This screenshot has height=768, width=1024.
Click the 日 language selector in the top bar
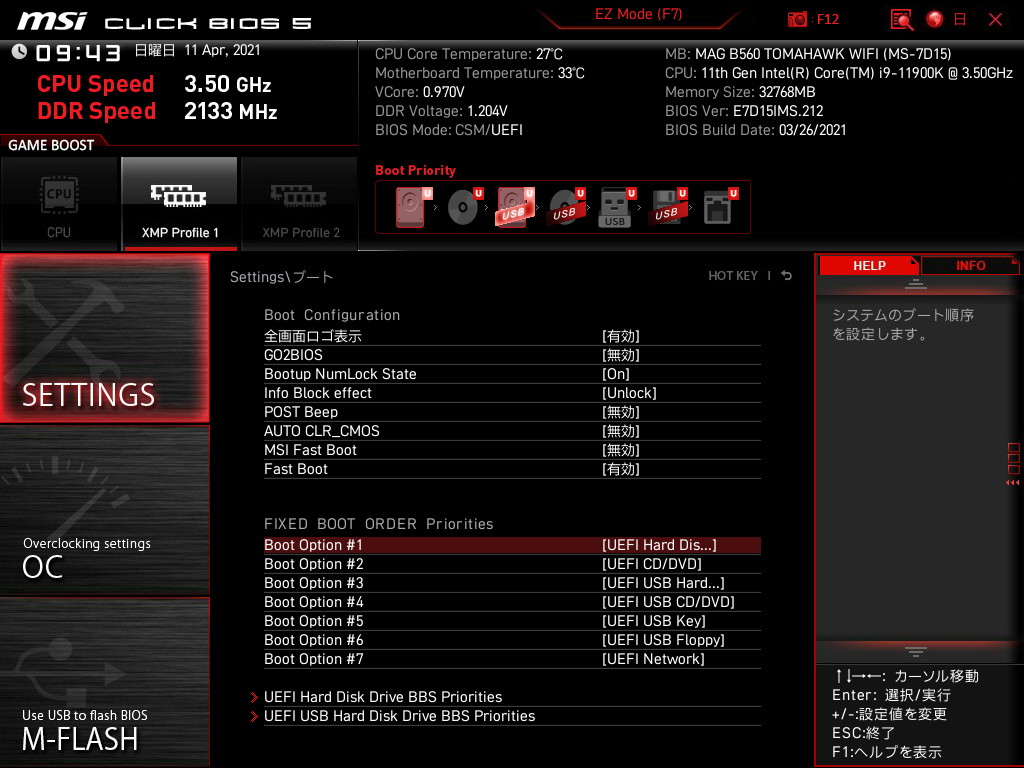(960, 20)
